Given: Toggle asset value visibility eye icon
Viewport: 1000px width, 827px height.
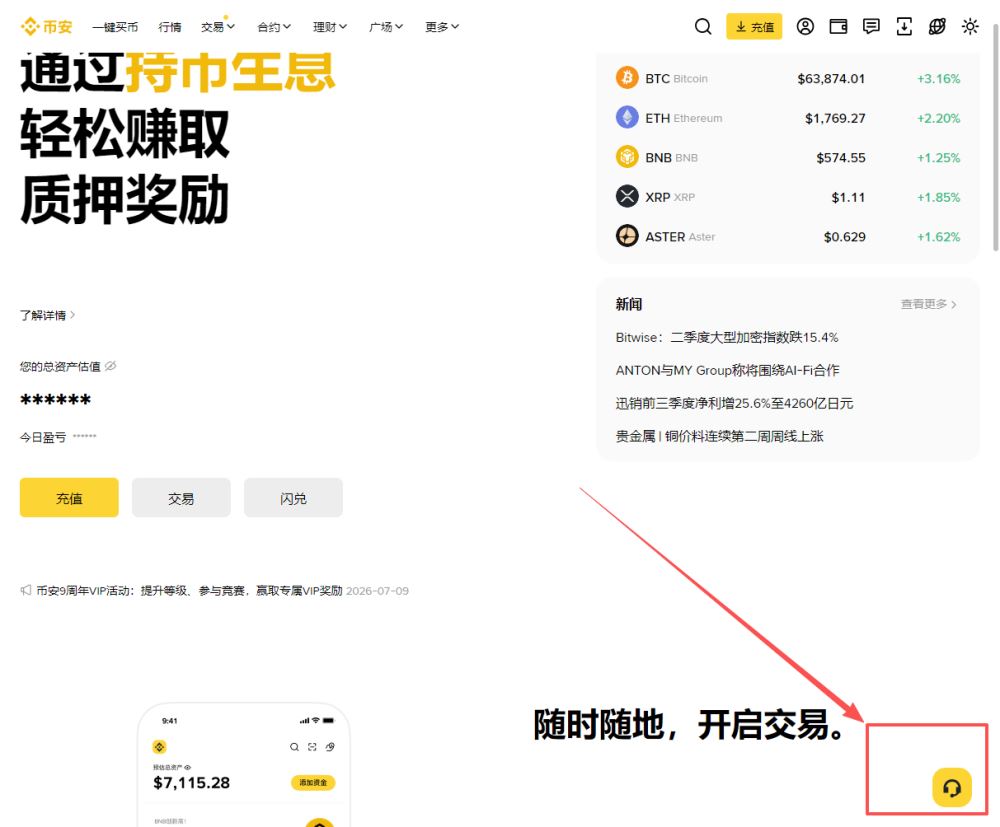Looking at the screenshot, I should coord(110,366).
